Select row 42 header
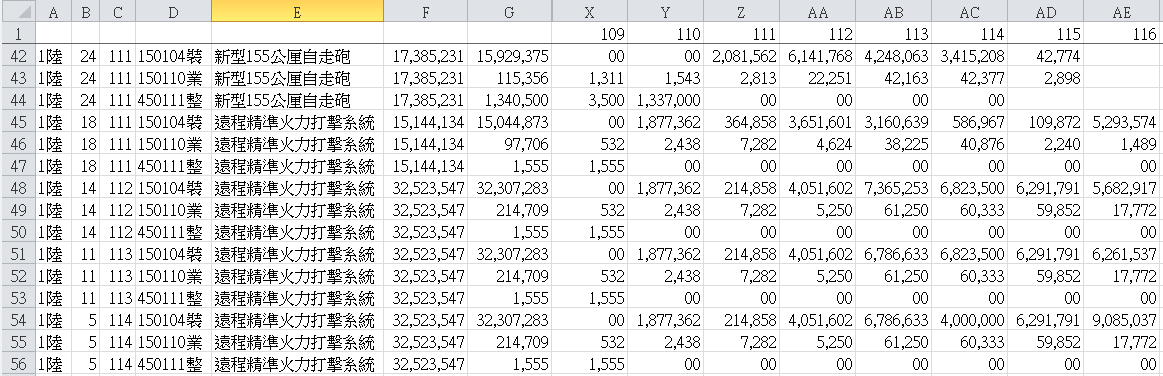 [x=17, y=56]
